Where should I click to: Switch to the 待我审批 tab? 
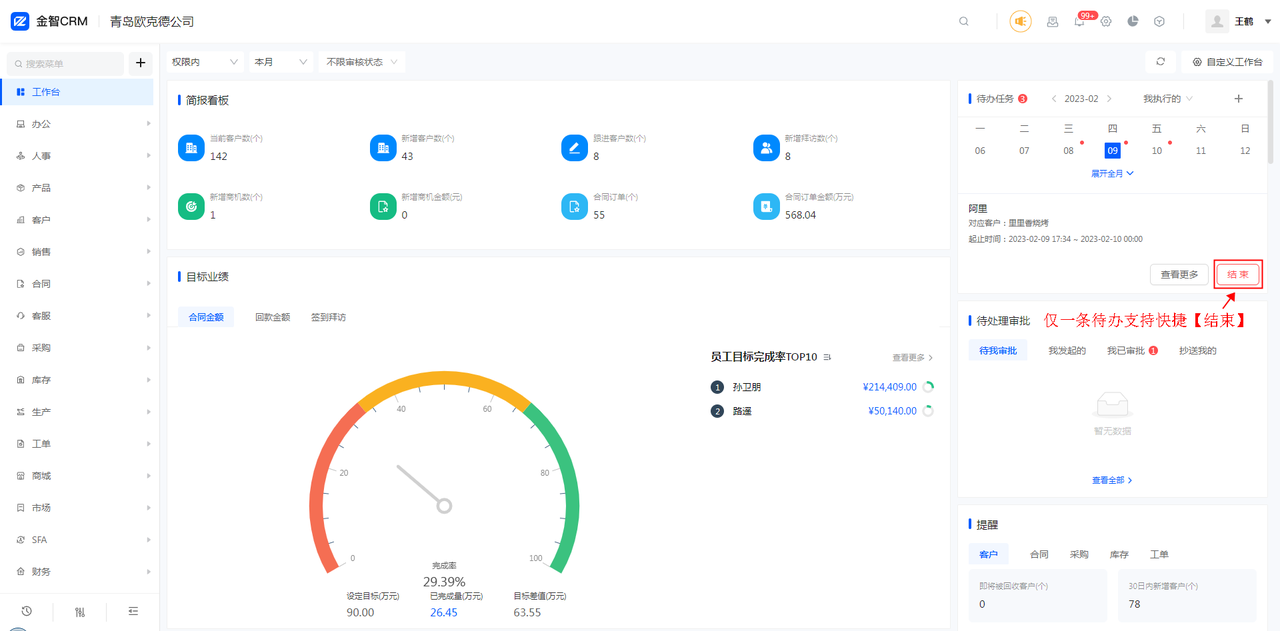pyautogui.click(x=998, y=351)
